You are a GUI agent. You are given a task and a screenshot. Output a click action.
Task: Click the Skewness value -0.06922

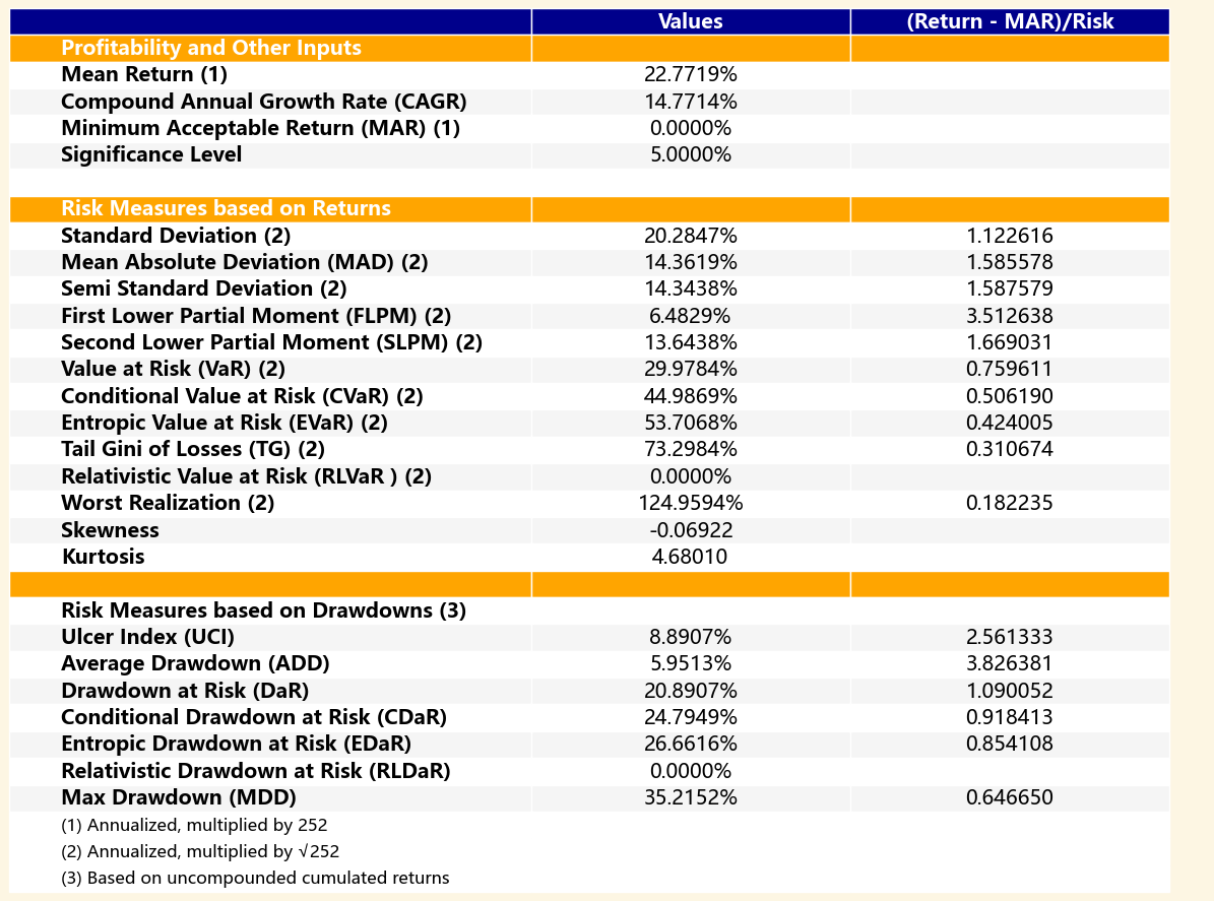690,529
